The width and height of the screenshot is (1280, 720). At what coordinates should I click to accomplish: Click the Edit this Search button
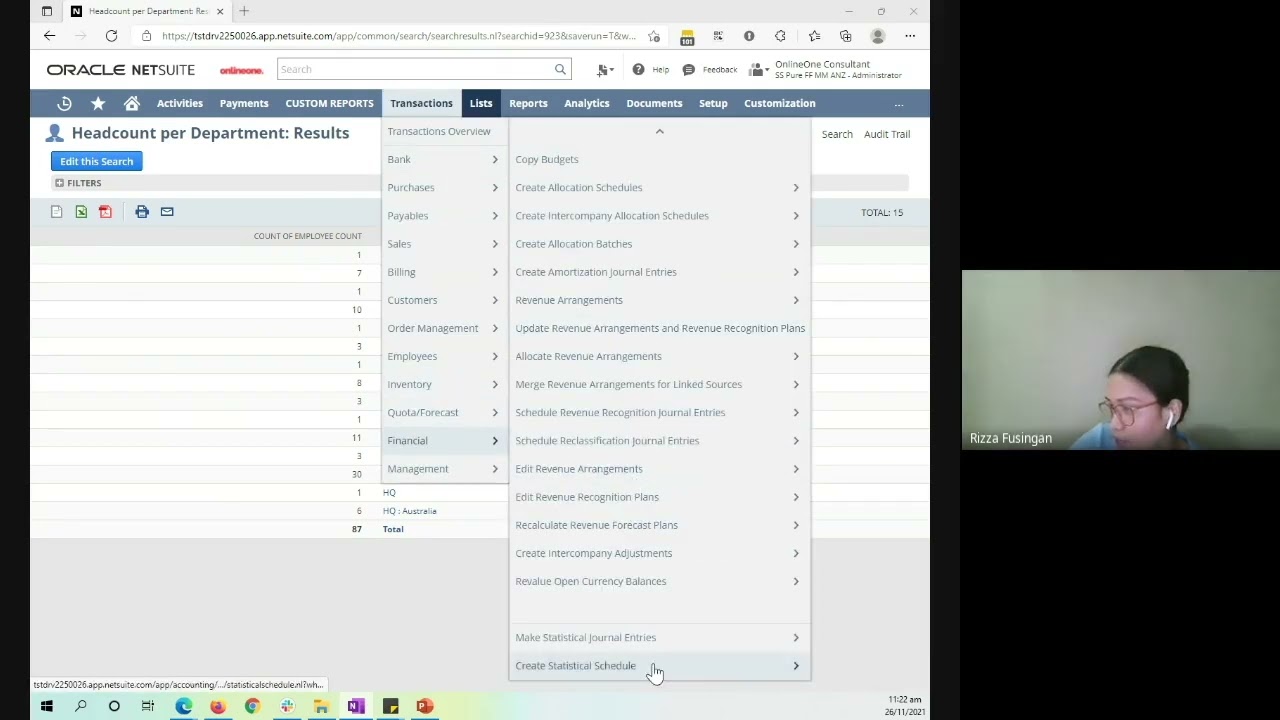[x=97, y=161]
